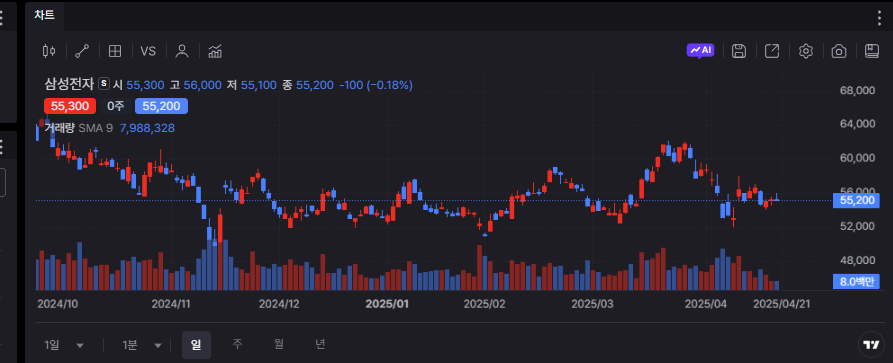Click the 68,000 price axis label
This screenshot has width=893, height=363.
[857, 90]
